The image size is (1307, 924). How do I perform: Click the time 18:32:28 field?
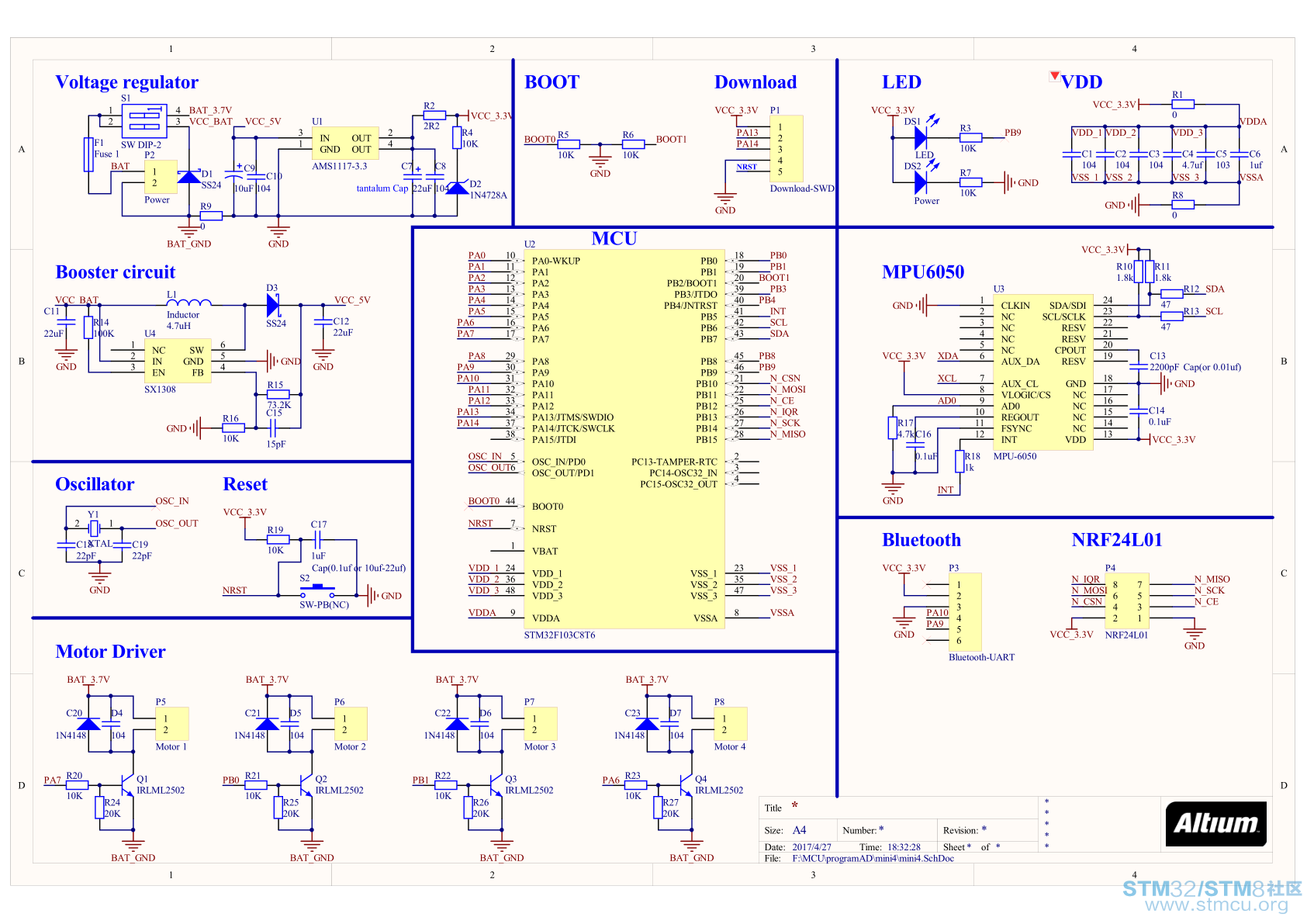click(904, 847)
